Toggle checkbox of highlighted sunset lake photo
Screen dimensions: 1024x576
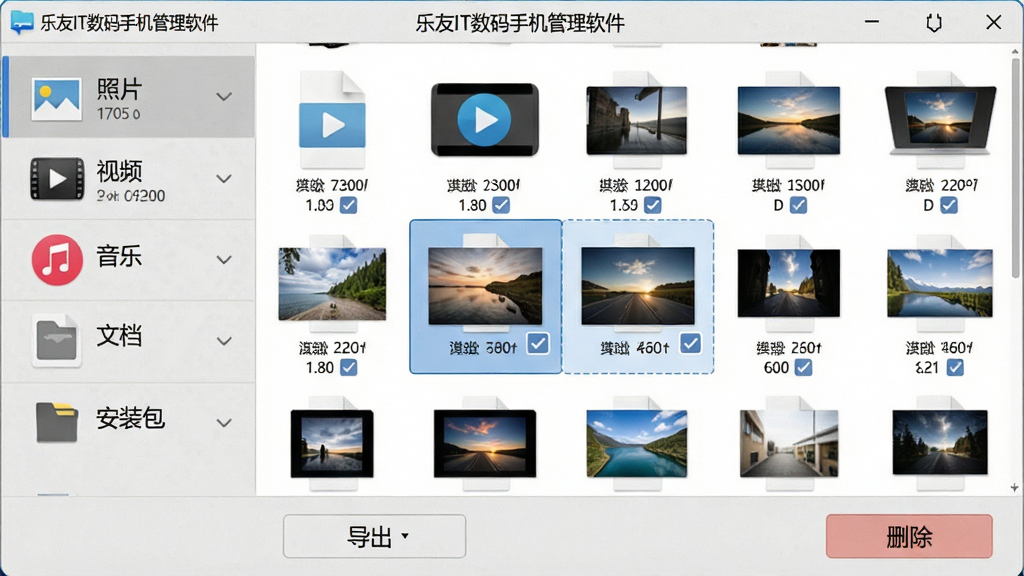(x=538, y=344)
